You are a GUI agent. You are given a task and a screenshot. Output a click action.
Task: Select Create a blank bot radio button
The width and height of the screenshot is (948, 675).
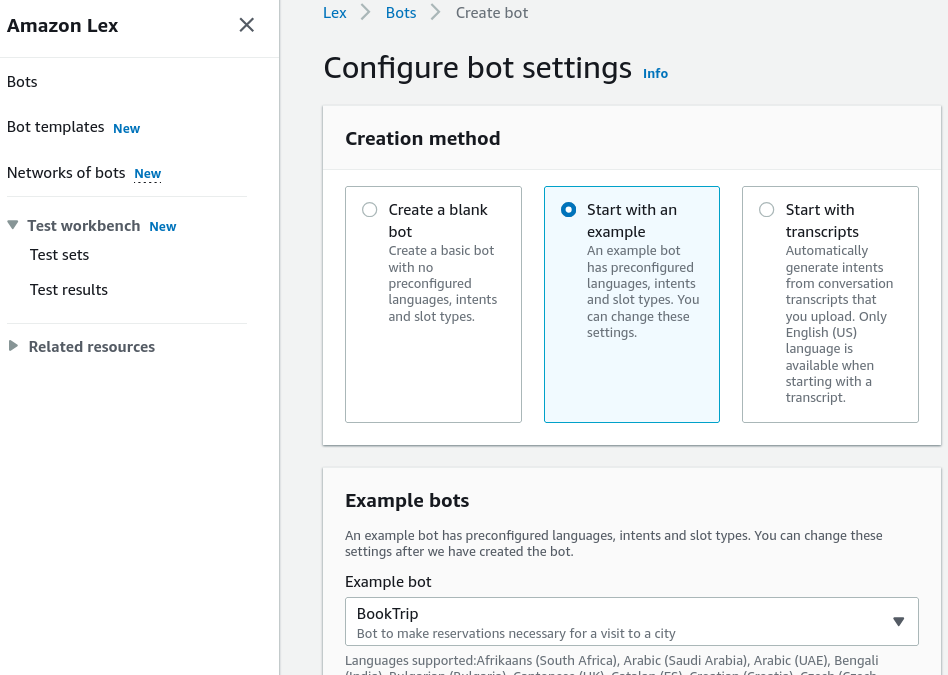coord(369,210)
